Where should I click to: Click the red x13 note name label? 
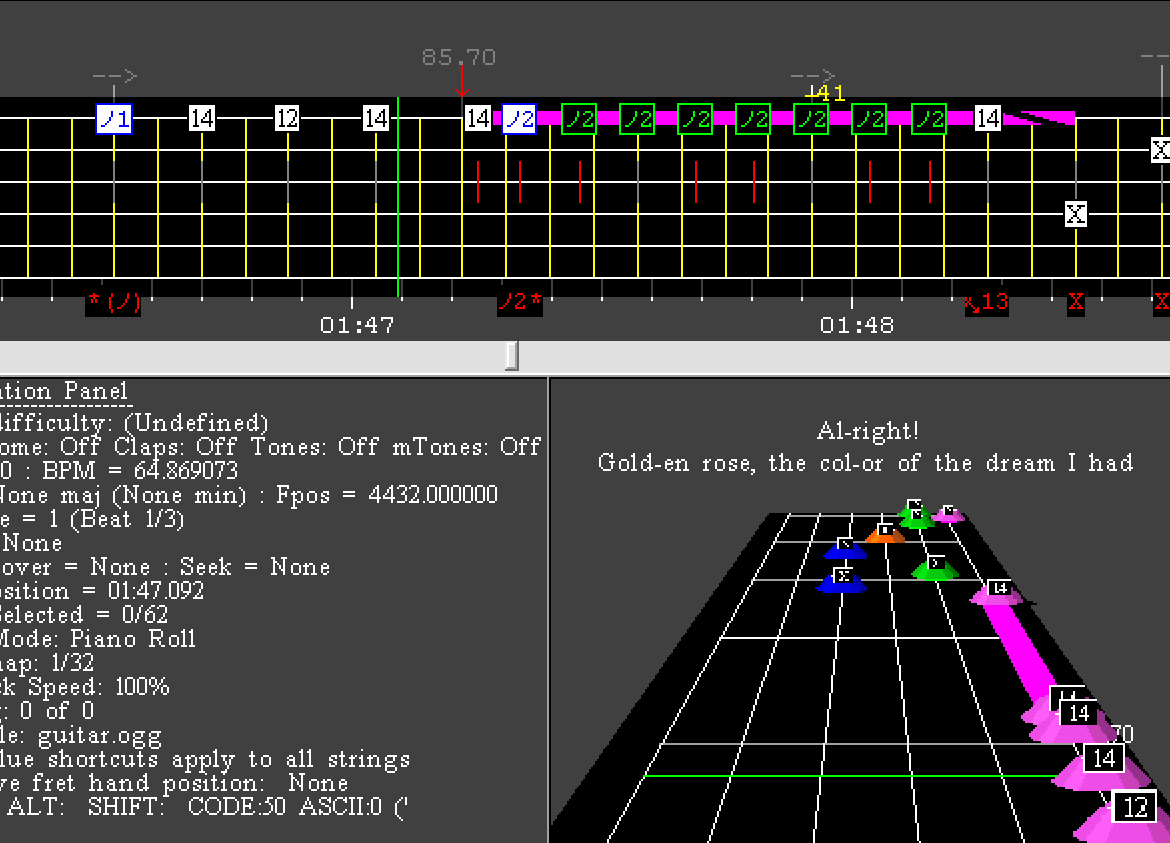point(986,302)
